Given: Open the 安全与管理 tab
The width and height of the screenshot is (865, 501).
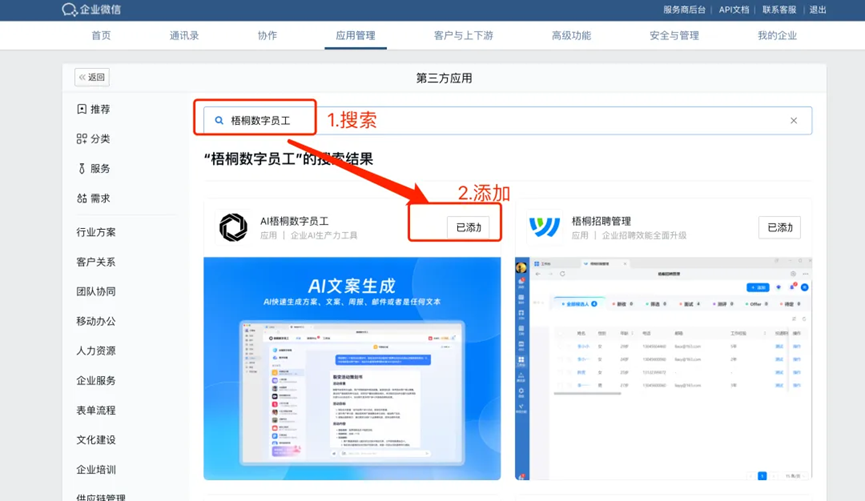Looking at the screenshot, I should [674, 35].
